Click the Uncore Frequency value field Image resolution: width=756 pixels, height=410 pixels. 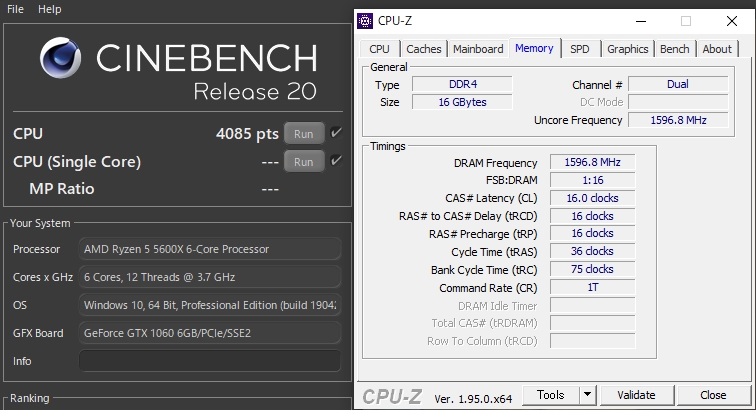pos(678,120)
